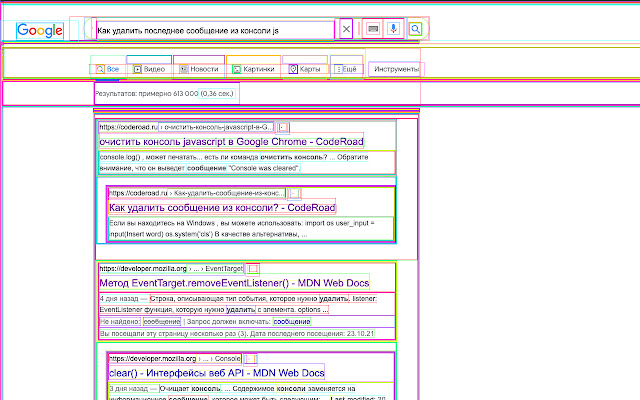
Task: Select the Все search tab
Action: (x=108, y=69)
